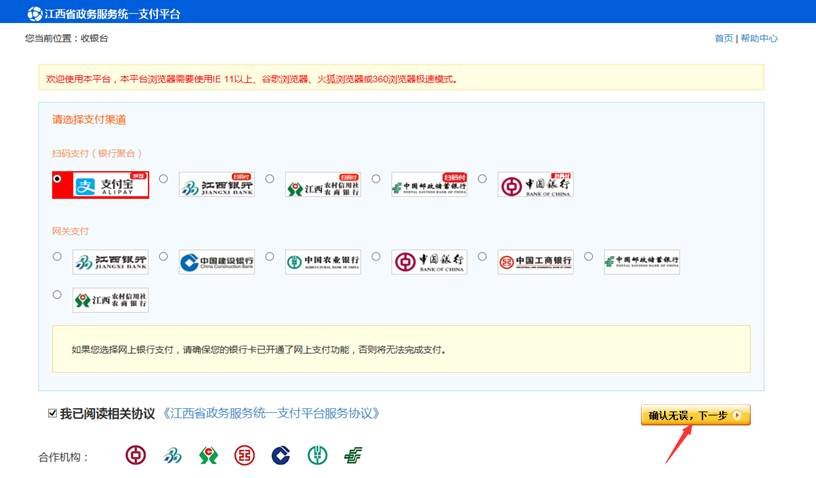This screenshot has width=816, height=478.
Task: Click Postal Savings Bank scan-pay logo
Action: [x=429, y=185]
